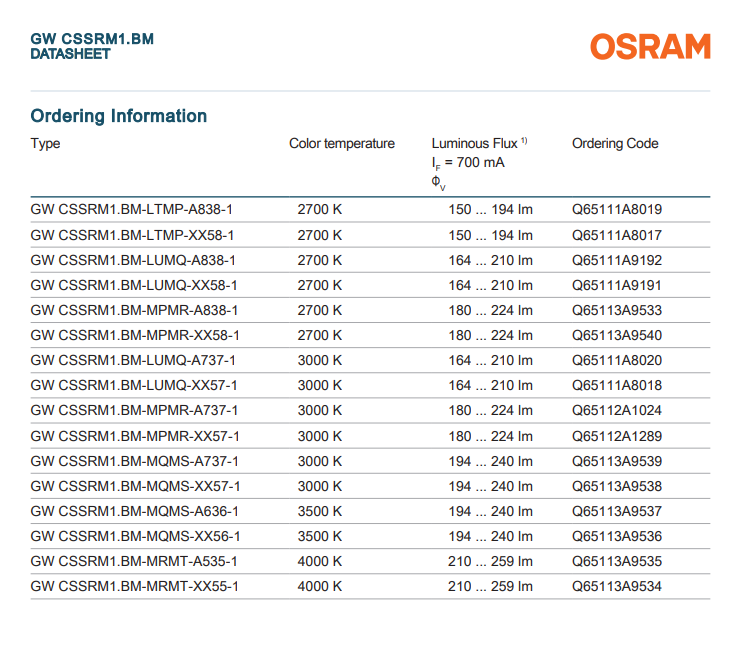Select type GW CSSRM1.BM-MQMS-XX57-1
The image size is (752, 663).
click(135, 486)
